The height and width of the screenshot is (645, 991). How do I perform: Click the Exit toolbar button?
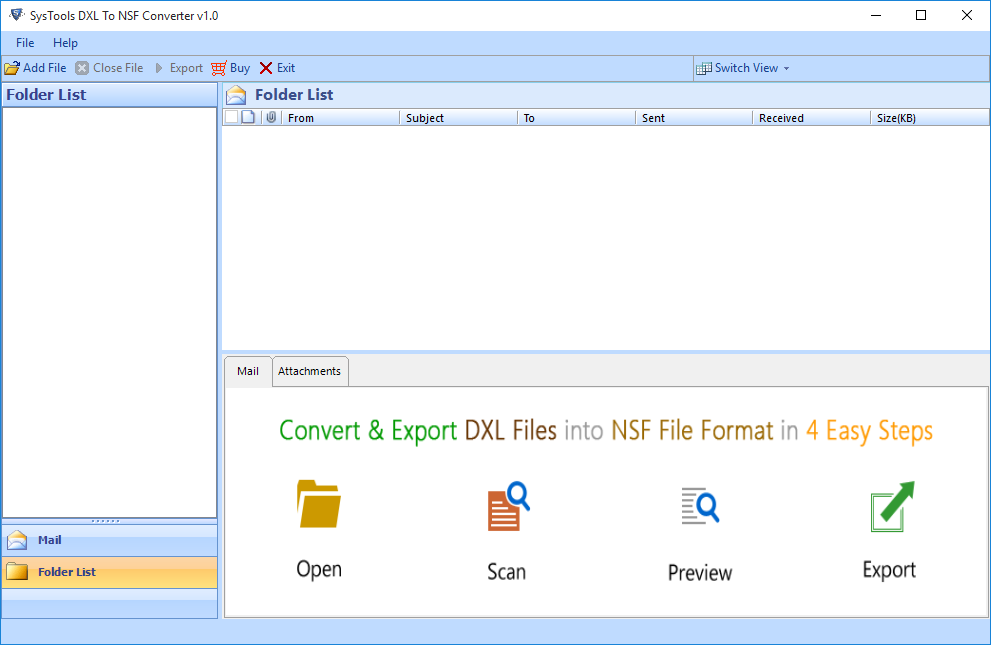click(277, 68)
